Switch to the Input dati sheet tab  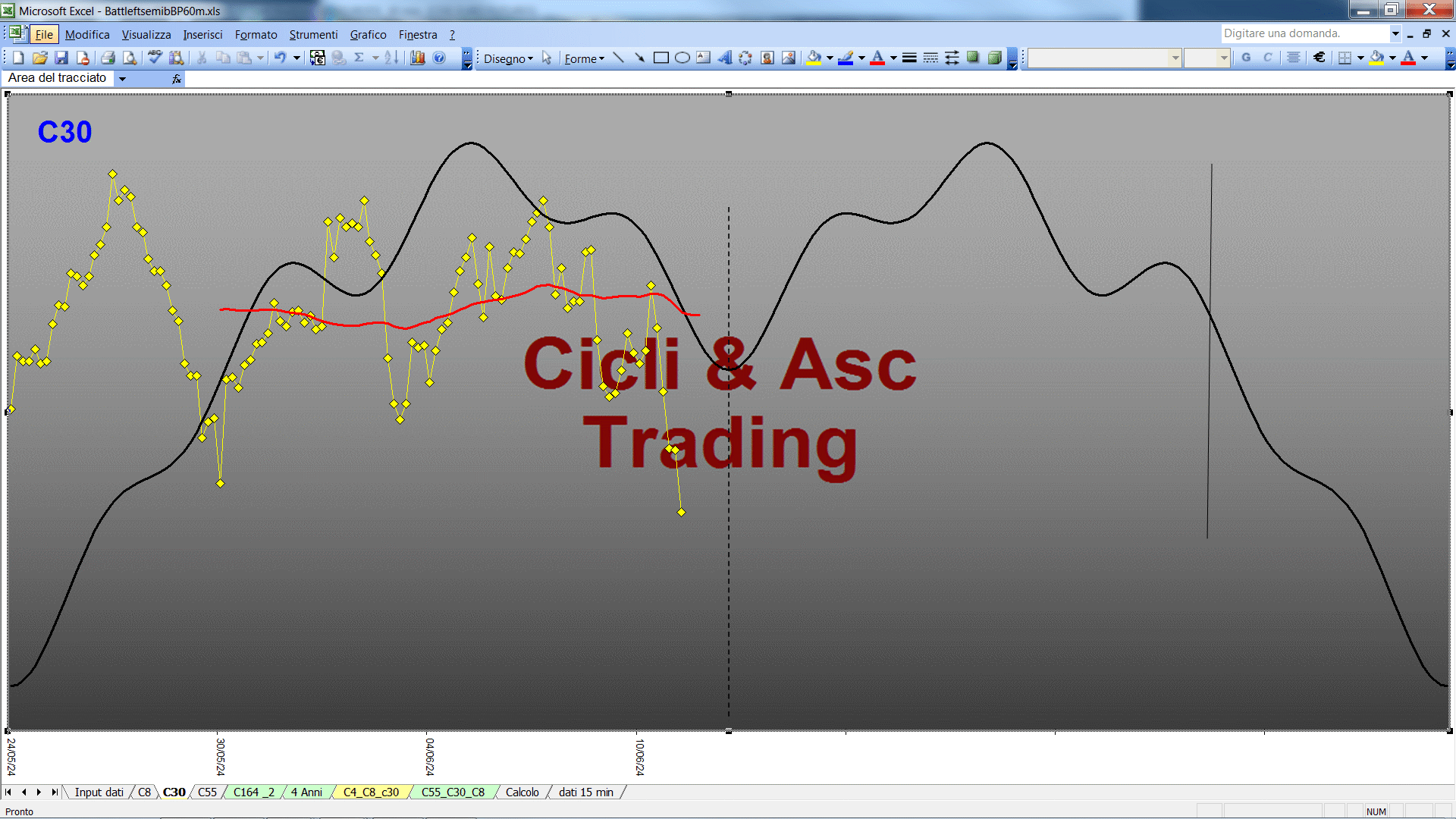point(99,792)
